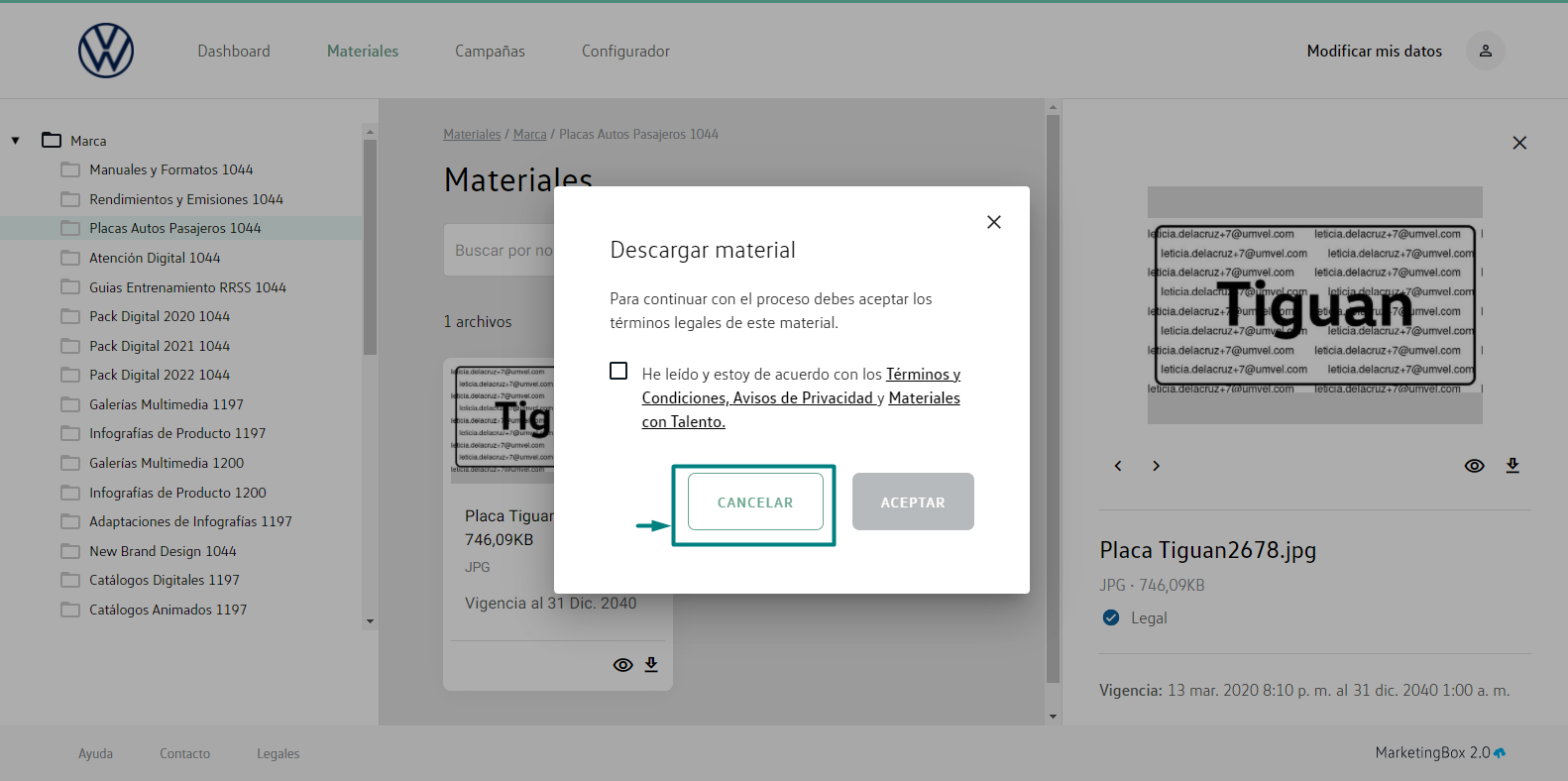Image resolution: width=1568 pixels, height=781 pixels.
Task: Click the Volkswagen logo
Action: [x=106, y=51]
